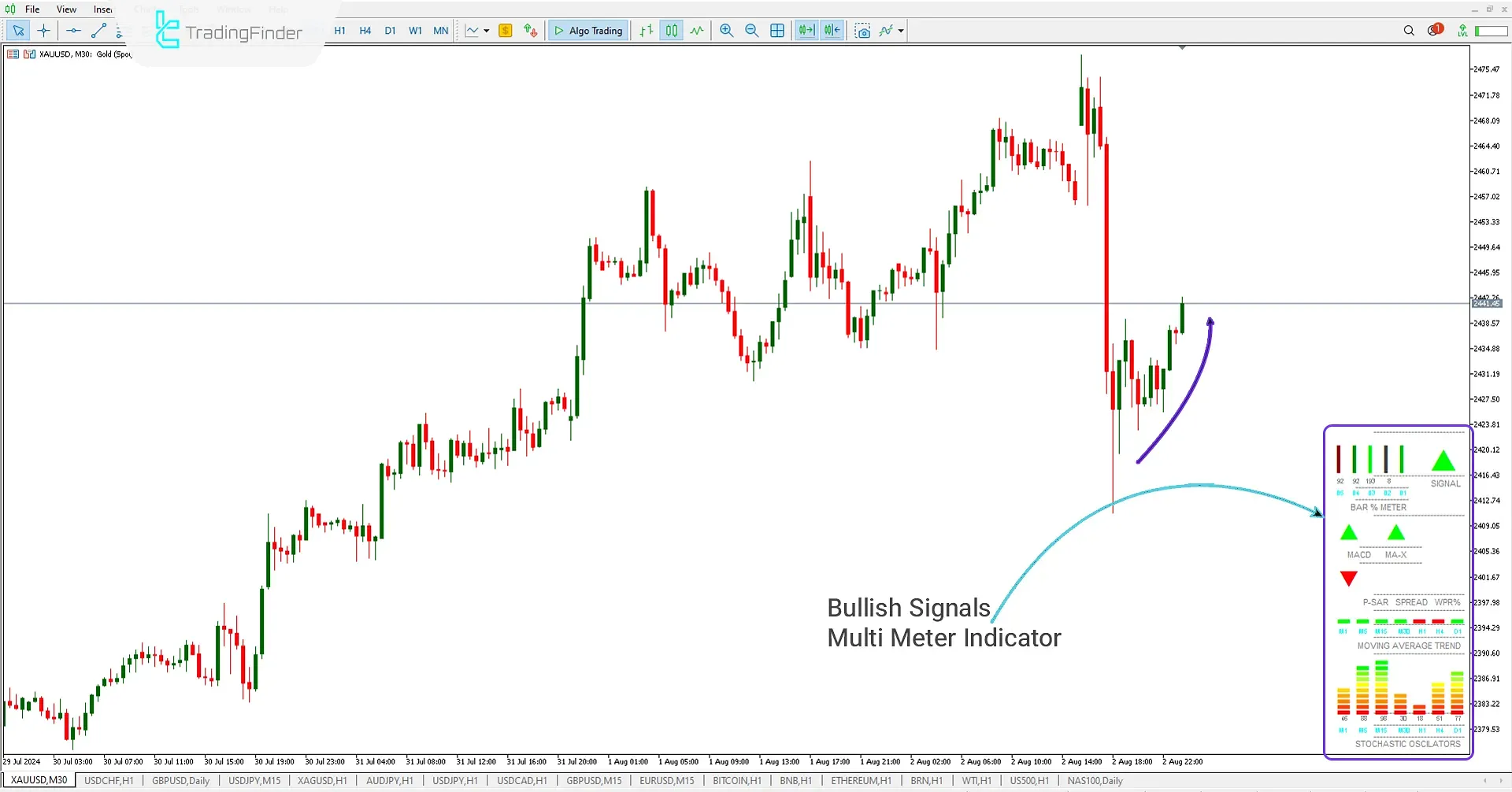This screenshot has width=1512, height=792.
Task: Open the View menu
Action: [66, 9]
